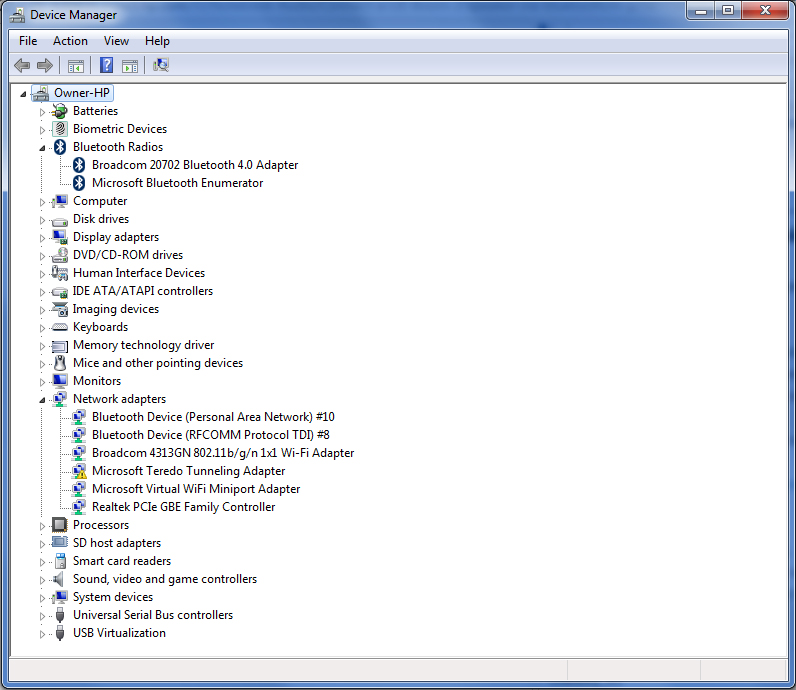The width and height of the screenshot is (796, 690).
Task: Expand the System devices arrow
Action: point(42,598)
